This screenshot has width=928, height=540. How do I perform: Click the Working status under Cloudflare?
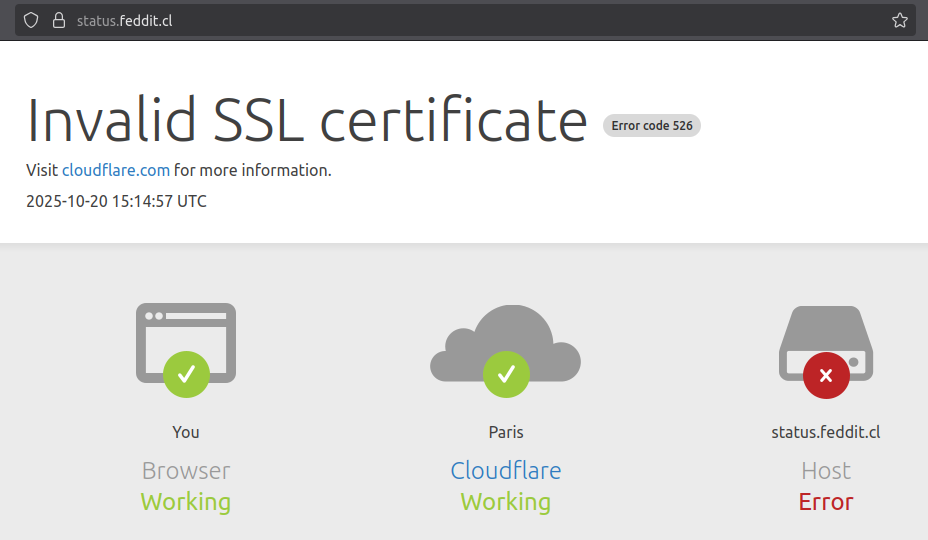506,502
